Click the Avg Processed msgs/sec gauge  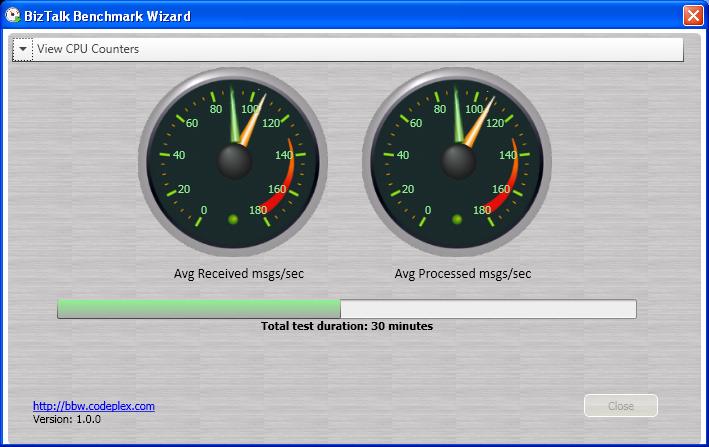click(x=457, y=161)
